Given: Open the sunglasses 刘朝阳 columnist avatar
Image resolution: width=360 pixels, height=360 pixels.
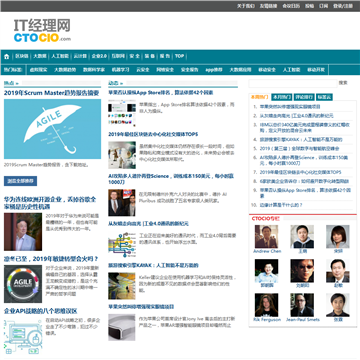Looking at the screenshot, I should click(x=302, y=271).
